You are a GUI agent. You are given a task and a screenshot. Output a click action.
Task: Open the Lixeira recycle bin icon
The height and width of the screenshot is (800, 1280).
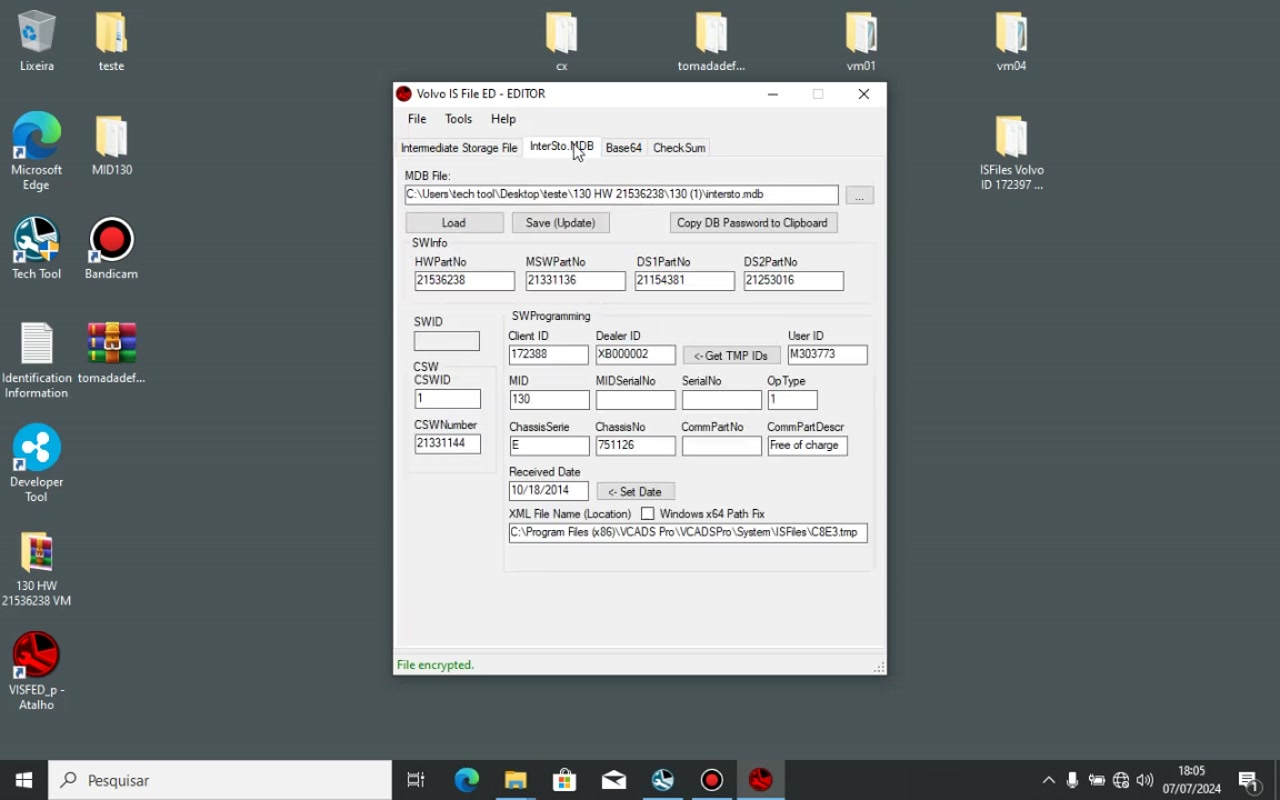point(37,41)
